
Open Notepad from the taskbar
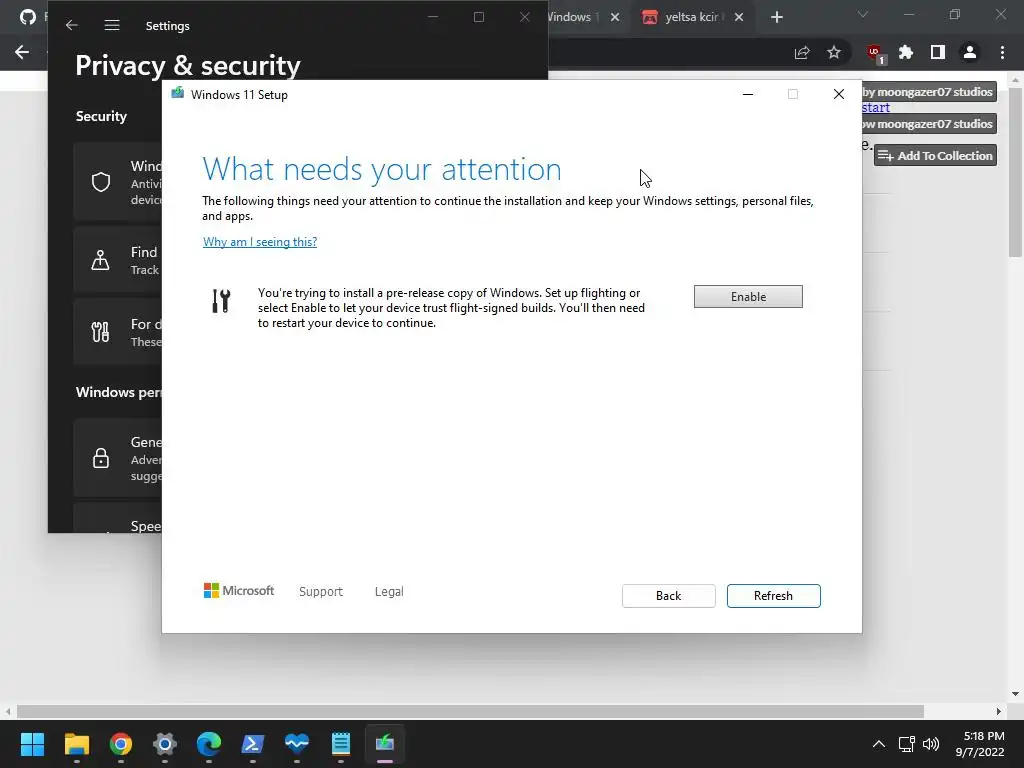(341, 744)
